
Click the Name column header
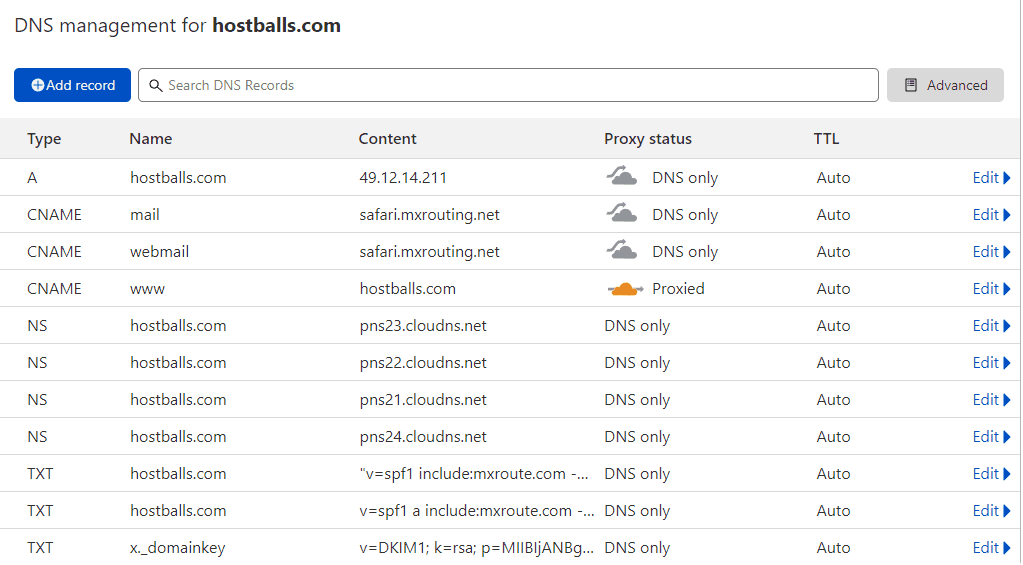click(x=151, y=139)
